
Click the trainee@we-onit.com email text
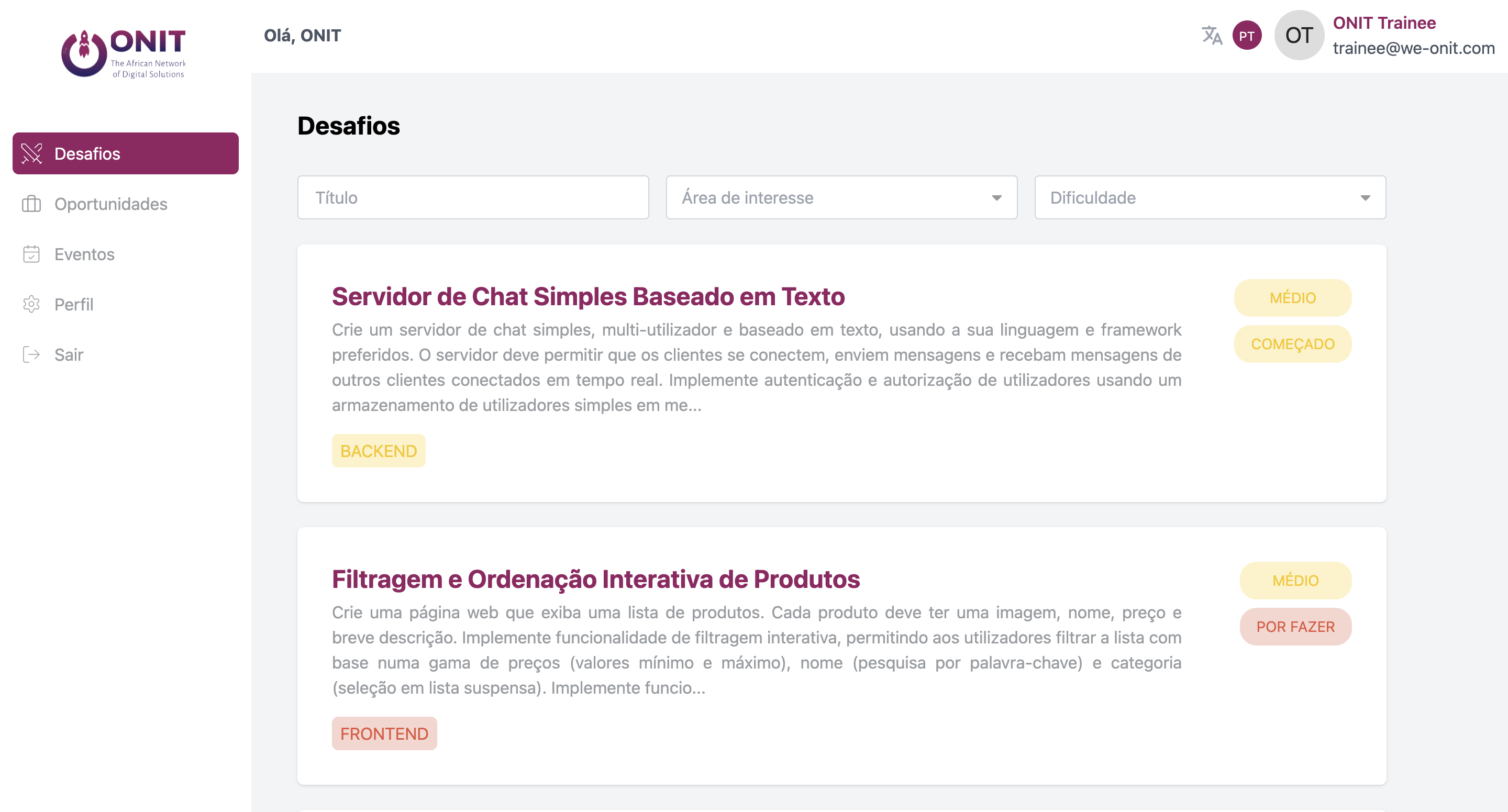tap(1413, 48)
